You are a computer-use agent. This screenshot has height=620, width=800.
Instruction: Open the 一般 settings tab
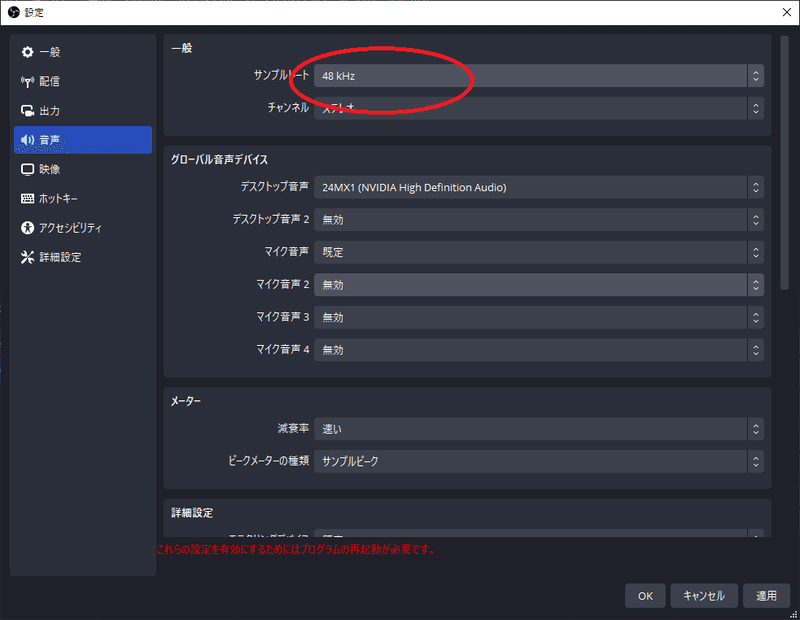pyautogui.click(x=83, y=52)
